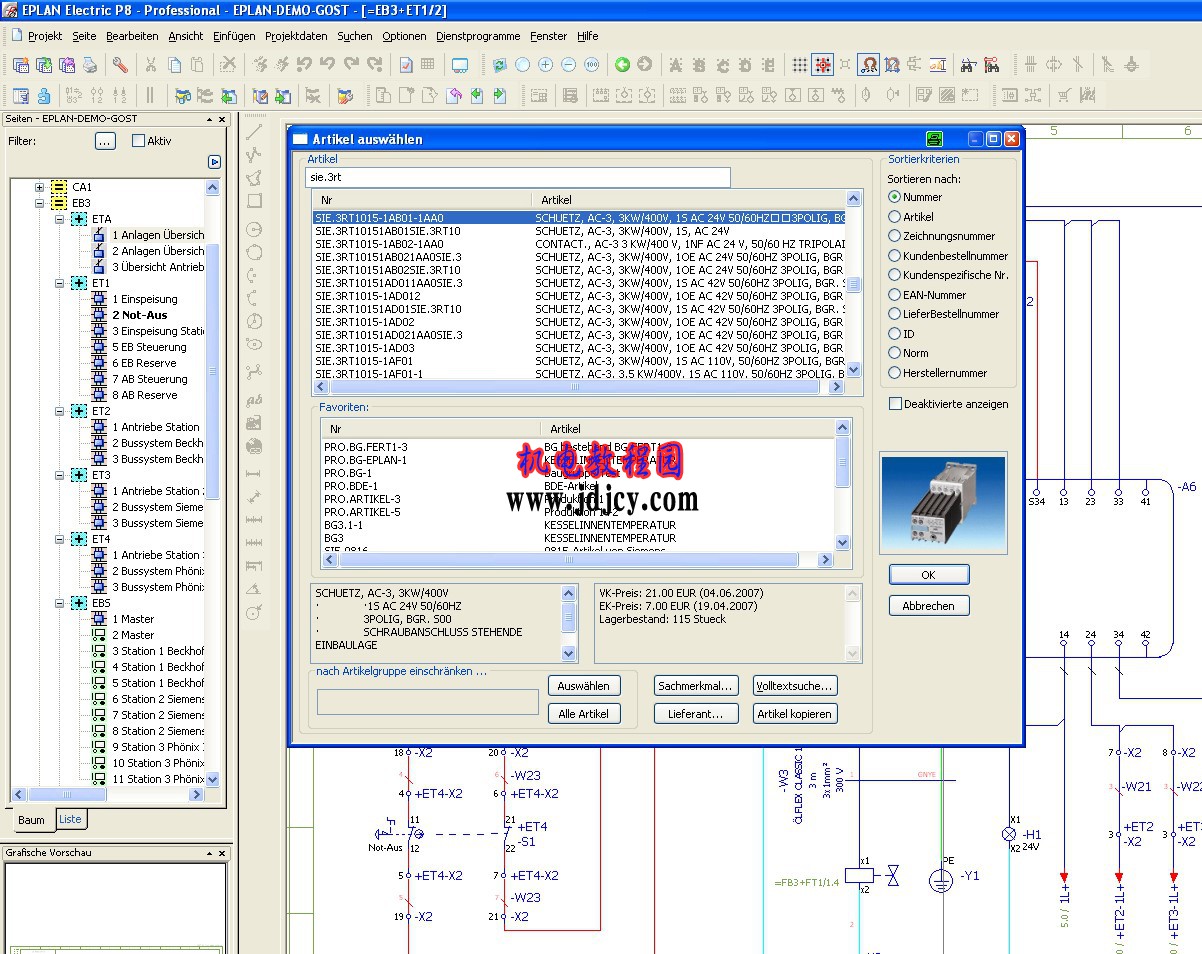The image size is (1202, 954).
Task: Click the red binoculars search icon
Action: (991, 65)
